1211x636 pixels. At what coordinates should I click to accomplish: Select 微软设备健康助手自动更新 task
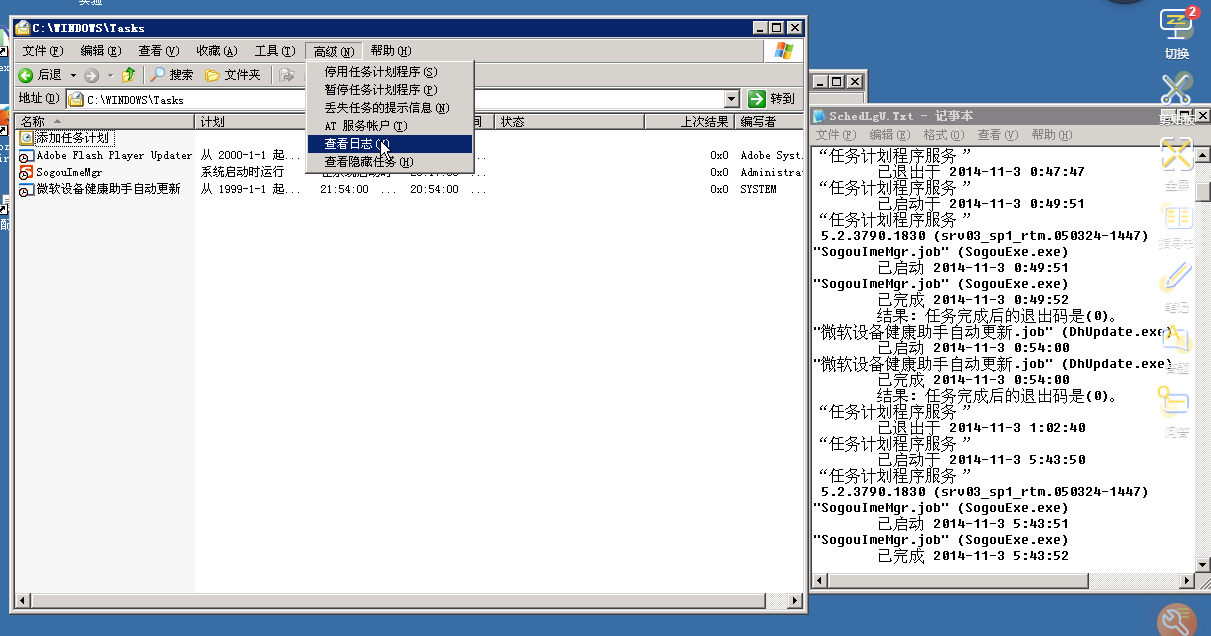tap(100, 189)
